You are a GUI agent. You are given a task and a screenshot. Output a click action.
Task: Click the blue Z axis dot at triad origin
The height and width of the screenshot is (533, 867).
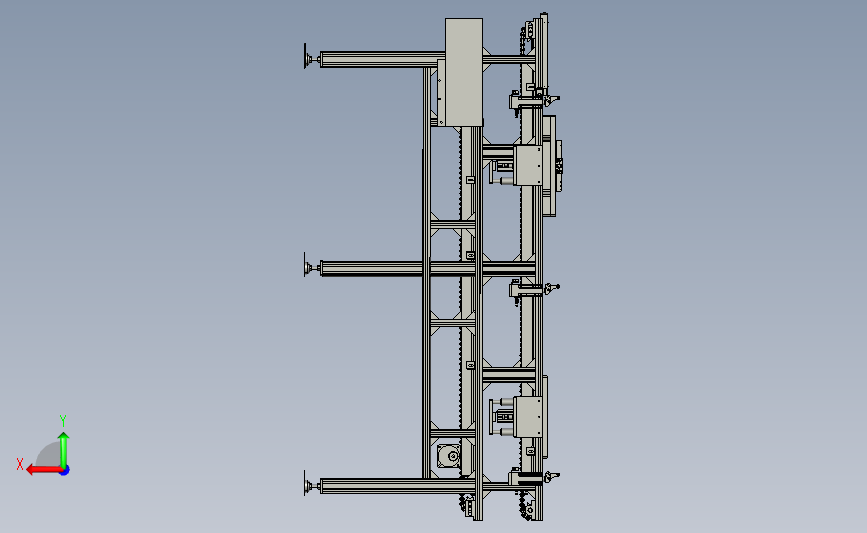(65, 471)
